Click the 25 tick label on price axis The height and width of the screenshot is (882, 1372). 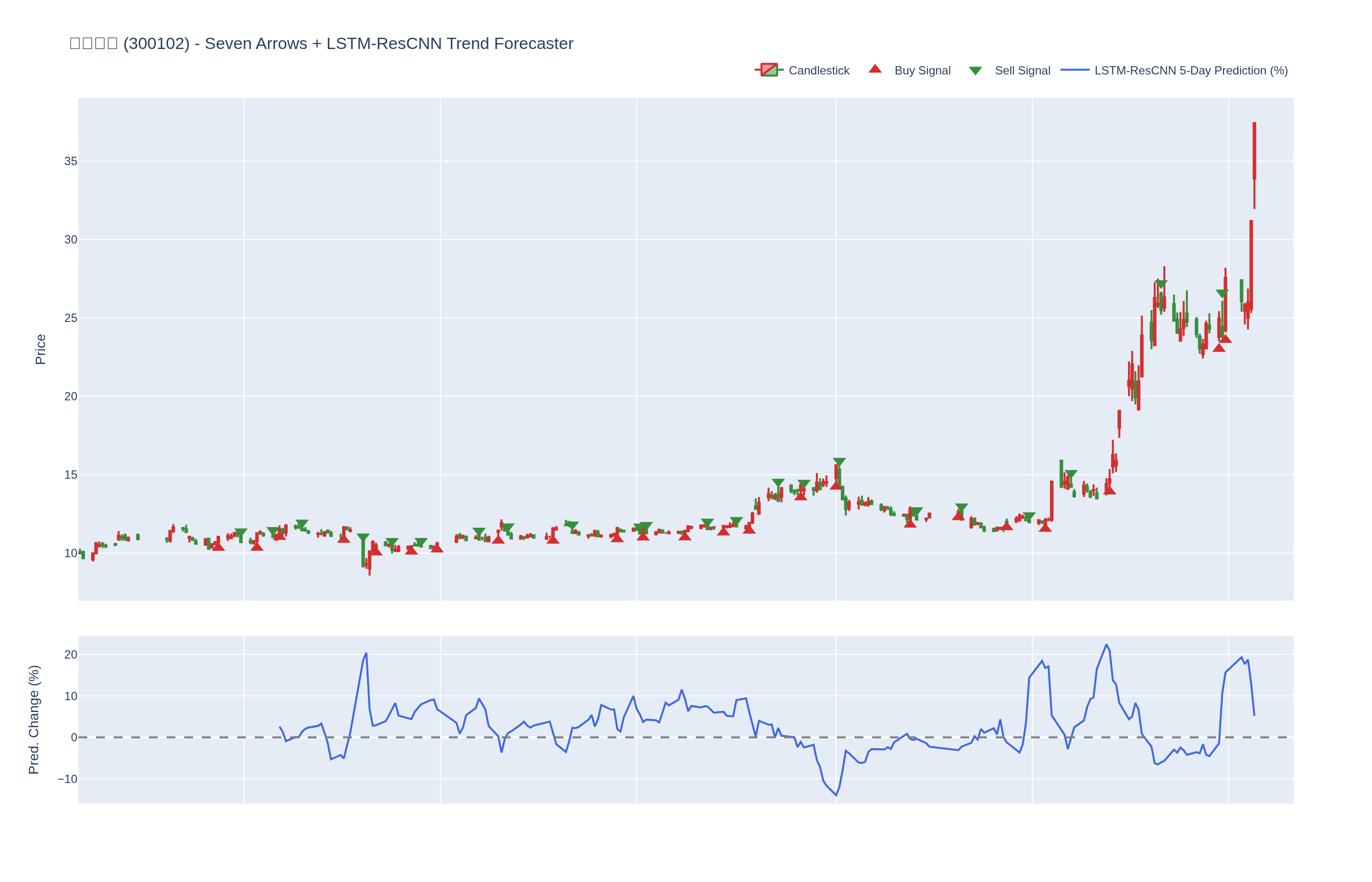click(71, 318)
